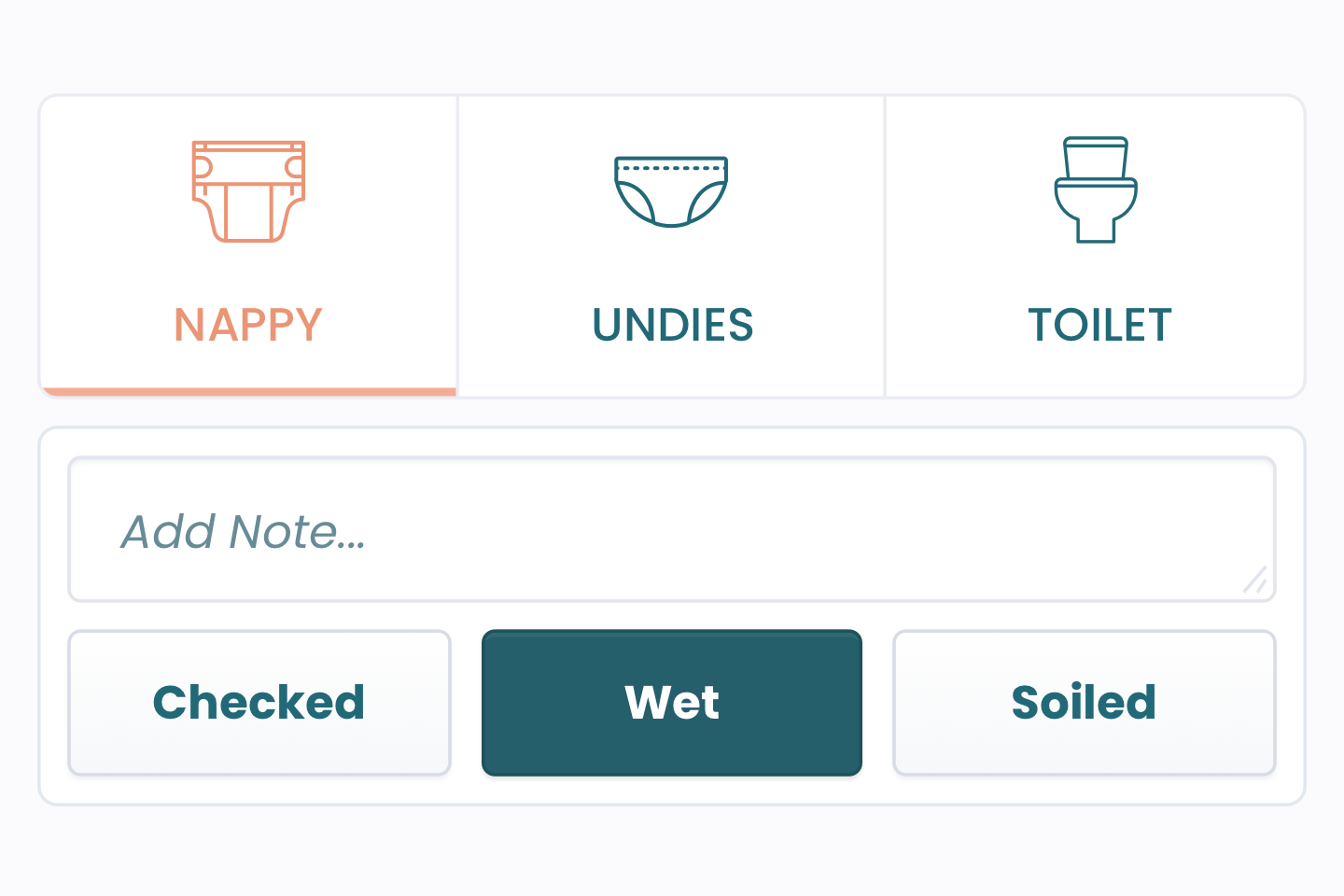Screen dimensions: 1344x896
Task: Activate the middle Undies category cell
Action: pyautogui.click(x=671, y=246)
